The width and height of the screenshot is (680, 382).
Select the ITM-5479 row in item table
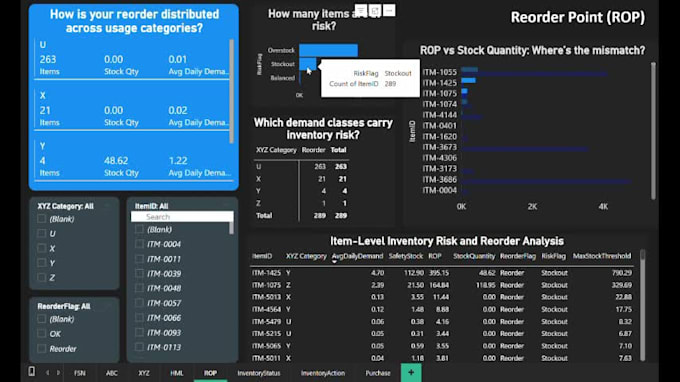[x=442, y=322]
